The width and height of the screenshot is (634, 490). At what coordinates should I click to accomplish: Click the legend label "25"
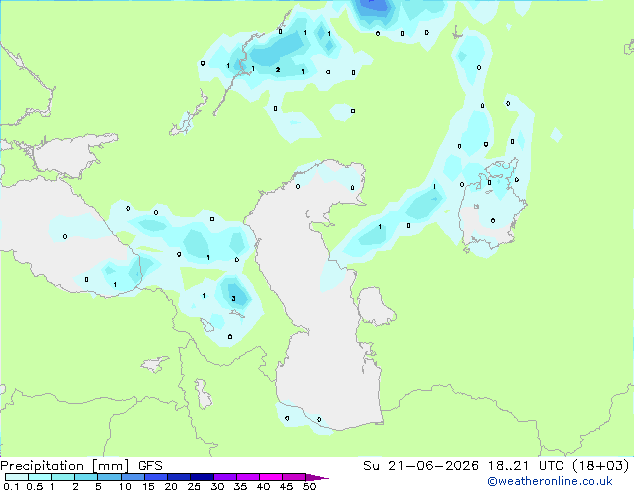point(194,486)
